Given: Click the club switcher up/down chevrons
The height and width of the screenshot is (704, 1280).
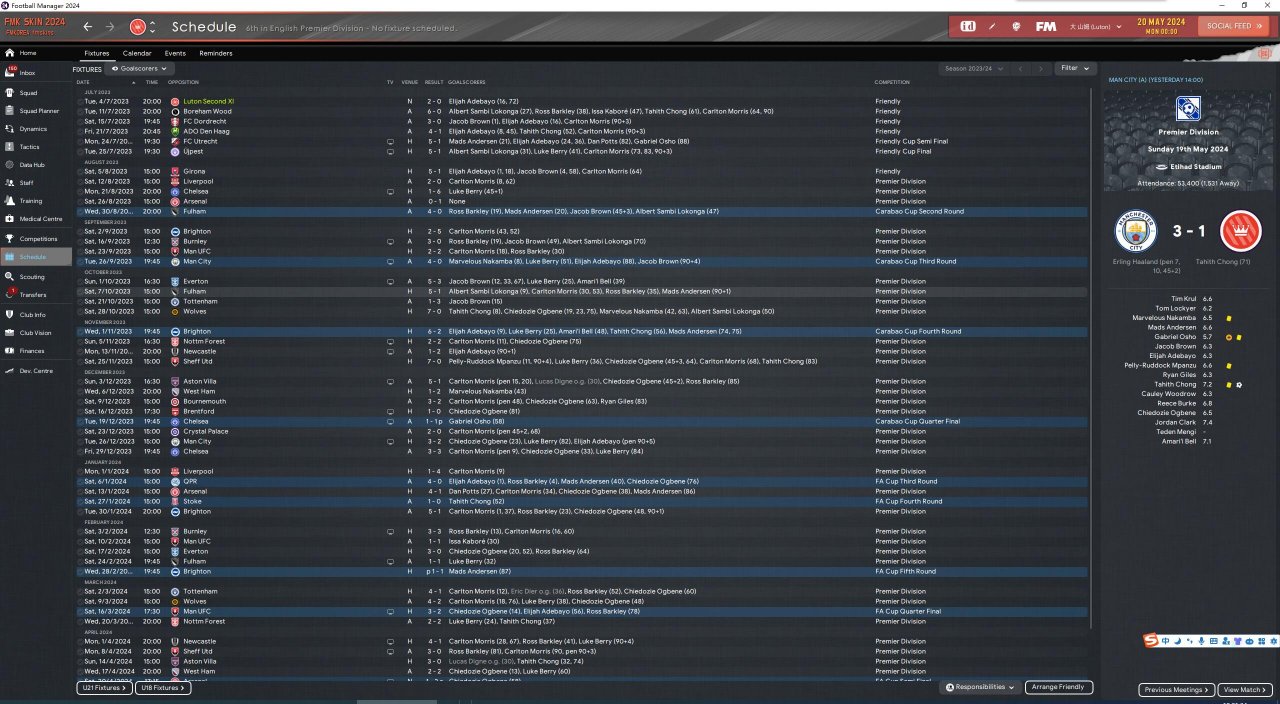Looking at the screenshot, I should pyautogui.click(x=152, y=27).
